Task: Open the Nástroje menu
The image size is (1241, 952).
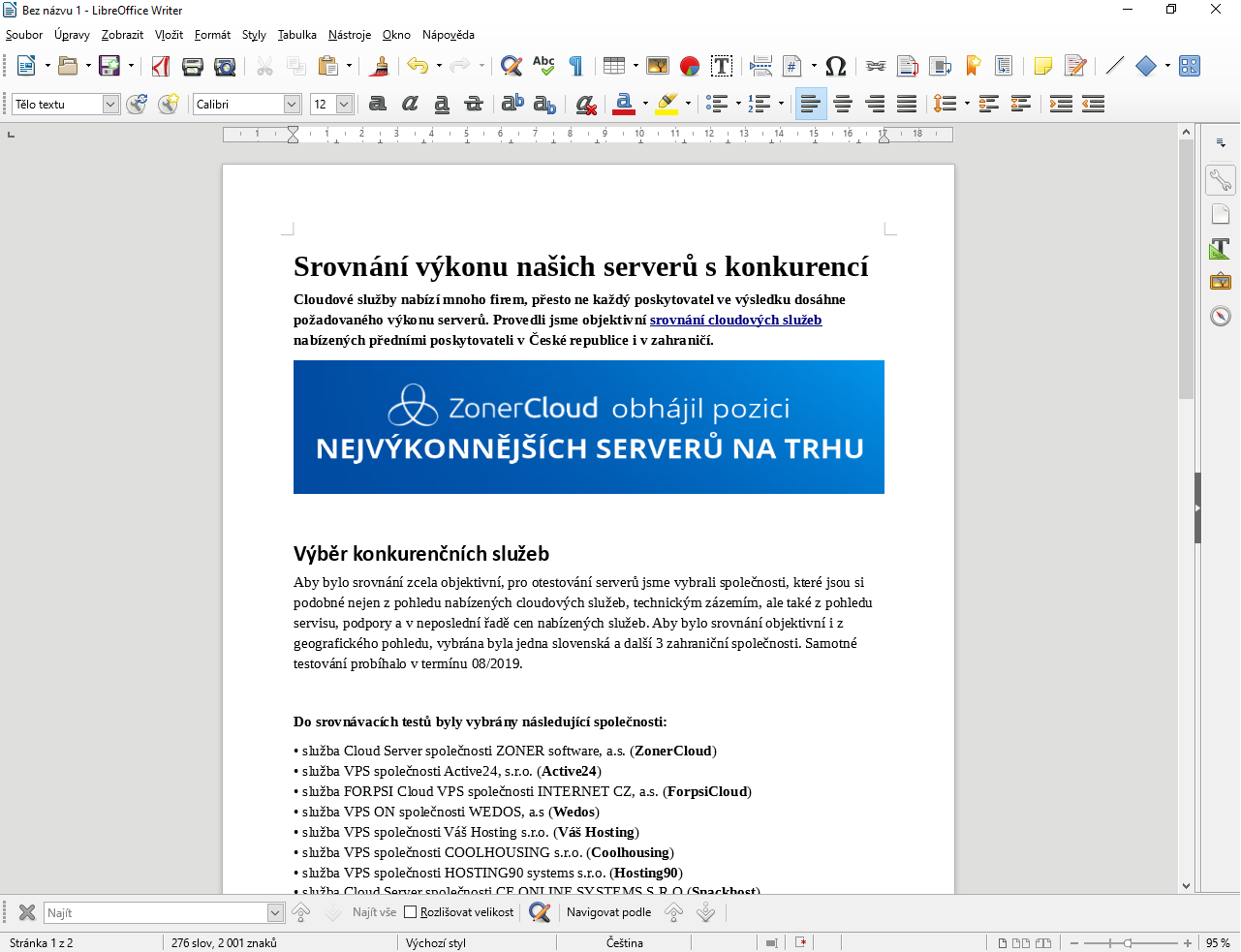Action: tap(349, 35)
